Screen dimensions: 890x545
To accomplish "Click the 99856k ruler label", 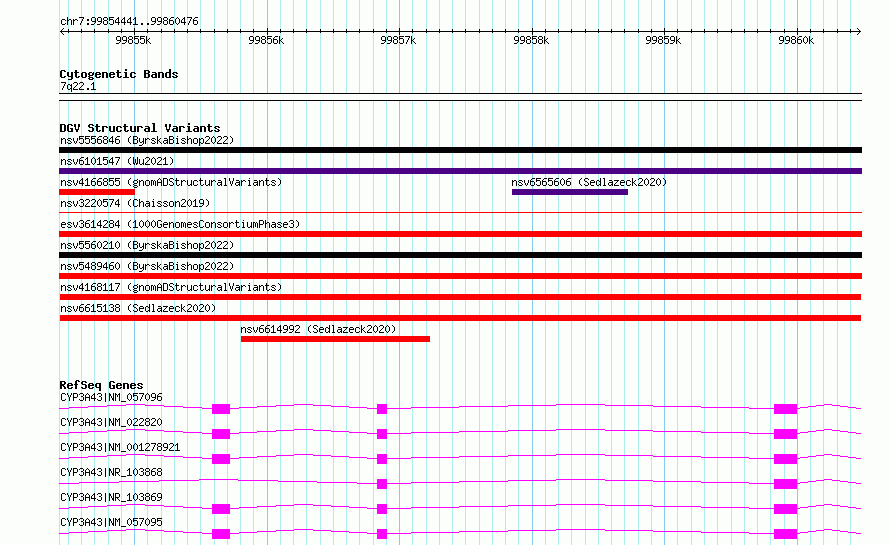I will pyautogui.click(x=266, y=40).
